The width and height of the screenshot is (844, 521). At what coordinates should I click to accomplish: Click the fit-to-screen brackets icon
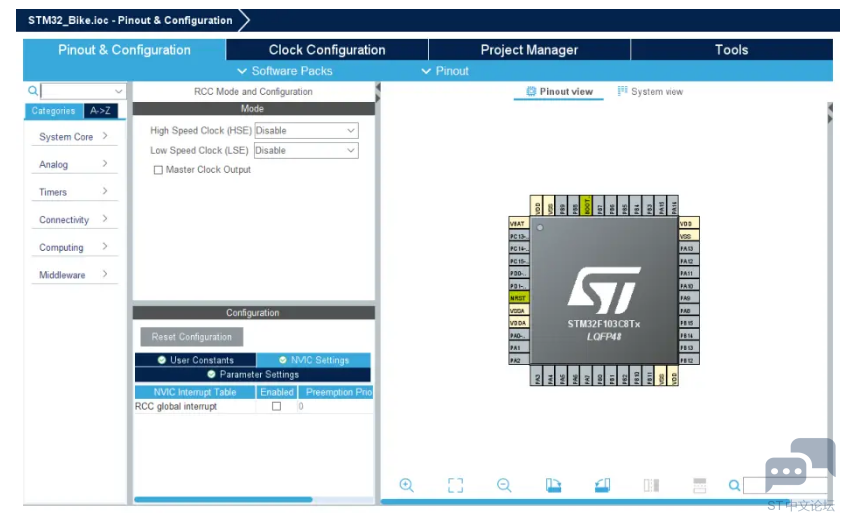(455, 485)
